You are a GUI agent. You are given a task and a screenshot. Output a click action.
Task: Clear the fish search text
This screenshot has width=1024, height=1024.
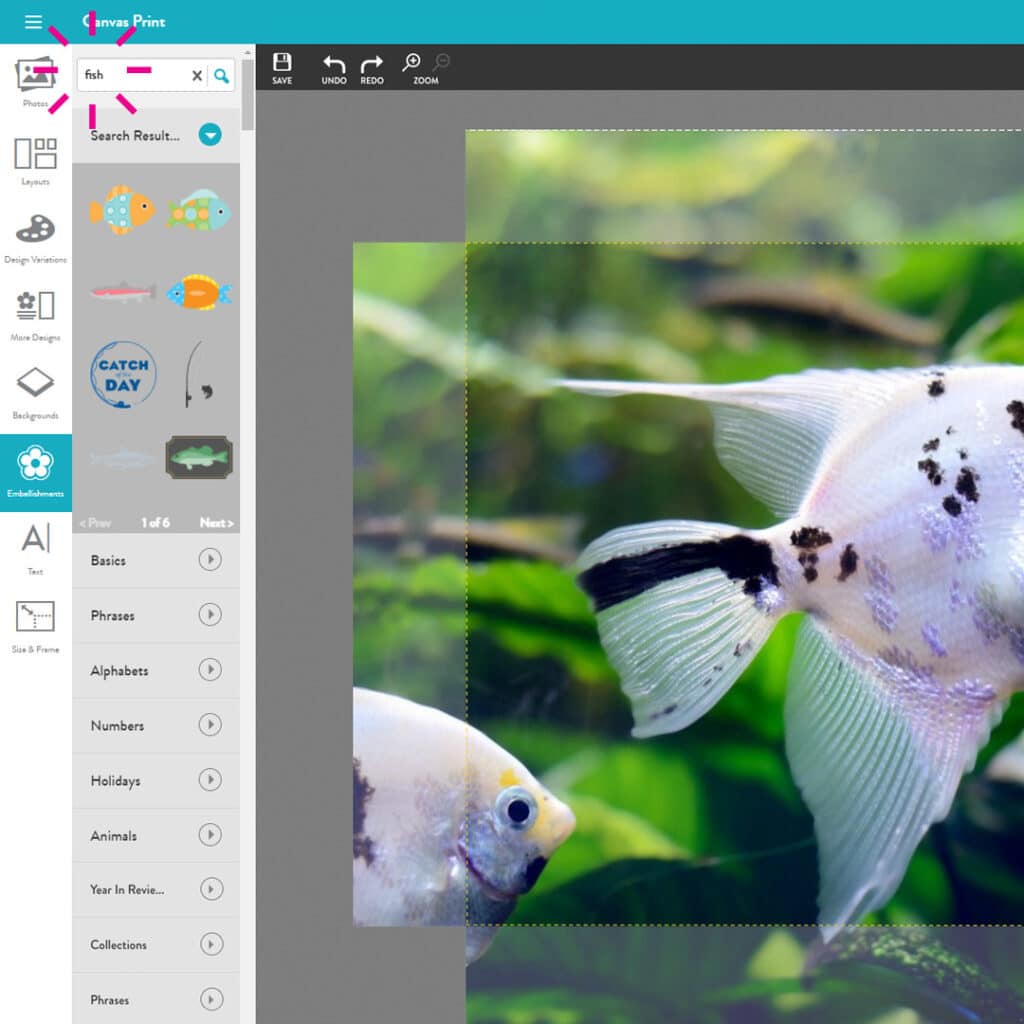[197, 75]
